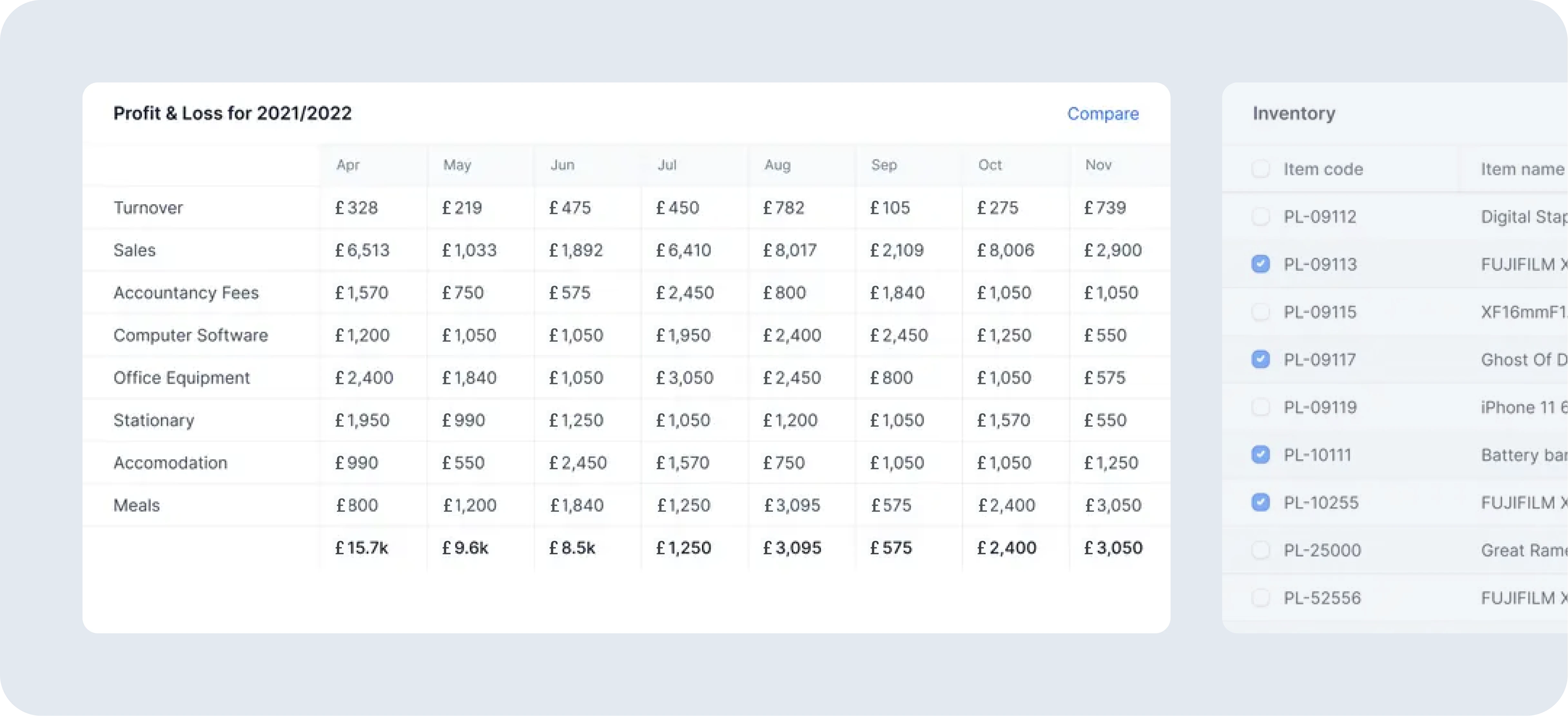
Task: Uncheck the PL-10255 row checkbox
Action: (1261, 502)
